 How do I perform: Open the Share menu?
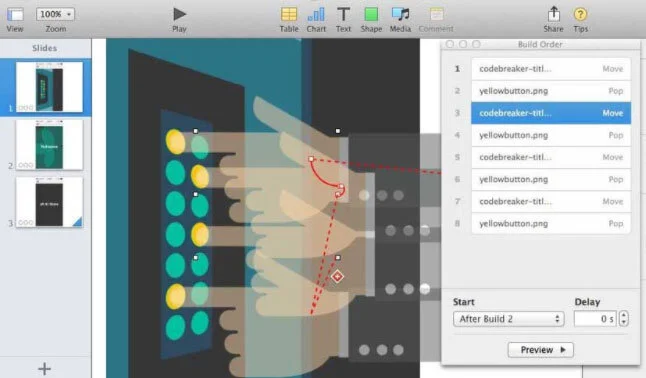(554, 14)
